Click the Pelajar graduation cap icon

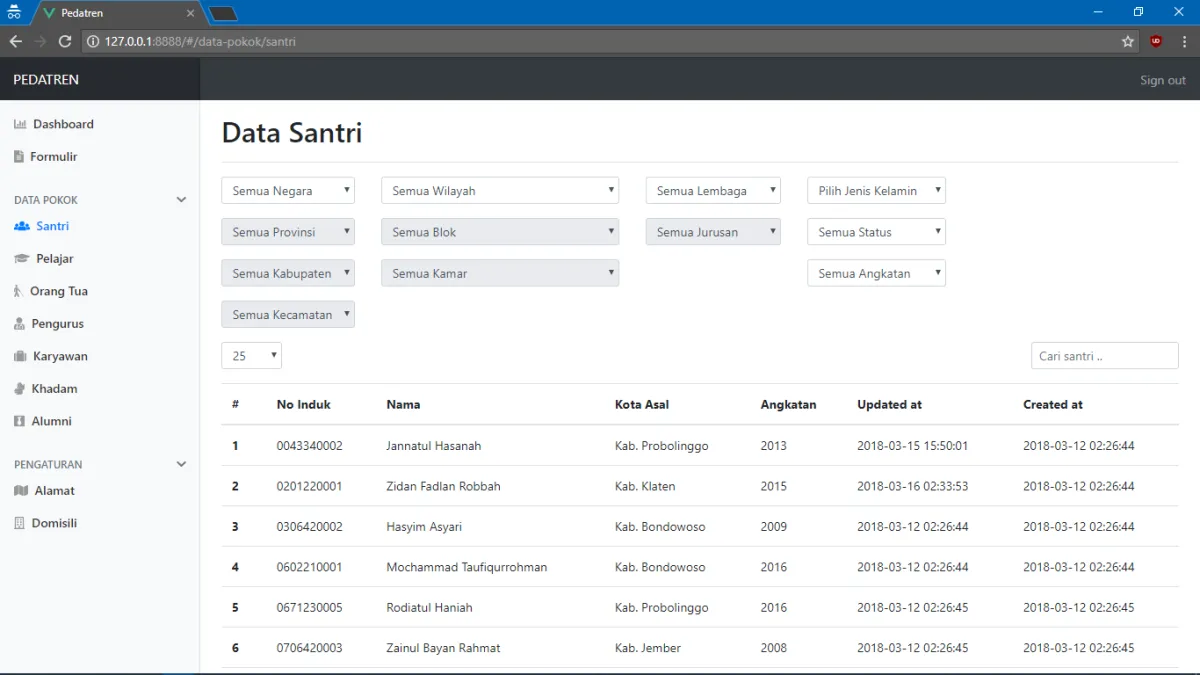coord(22,258)
